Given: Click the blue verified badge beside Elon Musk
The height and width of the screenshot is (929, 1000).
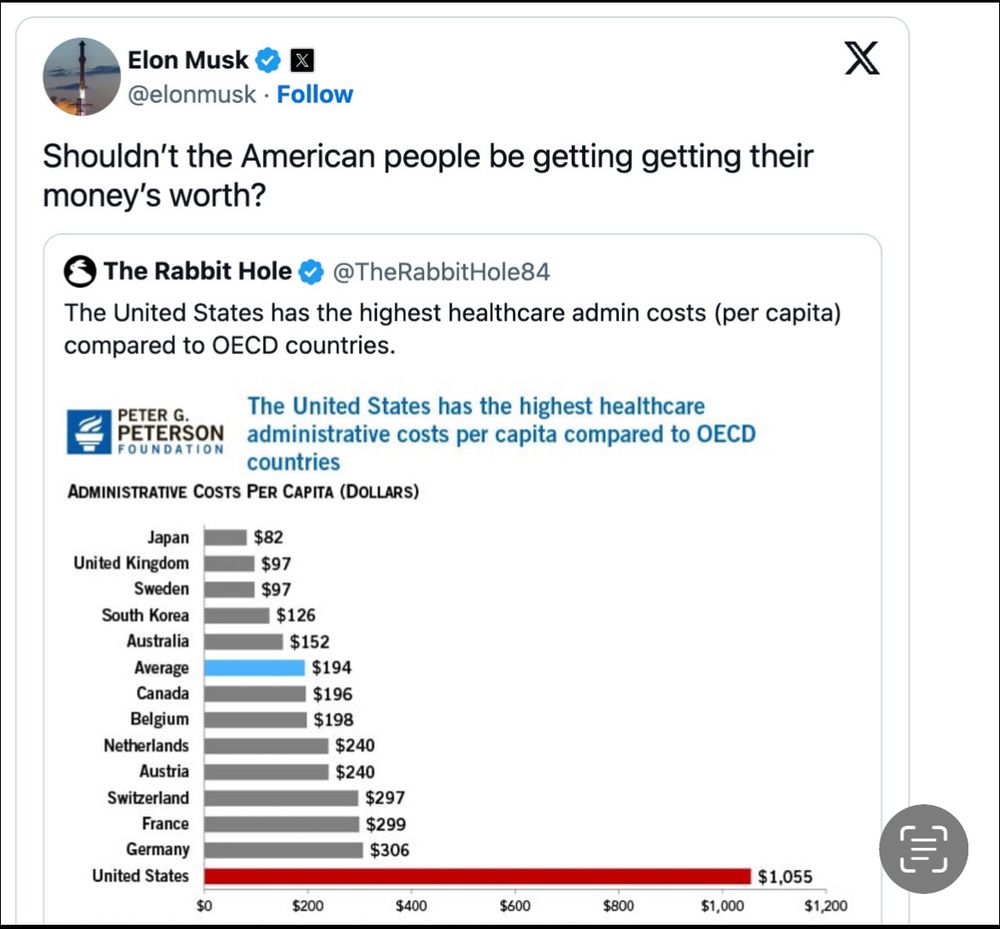Looking at the screenshot, I should (x=268, y=60).
